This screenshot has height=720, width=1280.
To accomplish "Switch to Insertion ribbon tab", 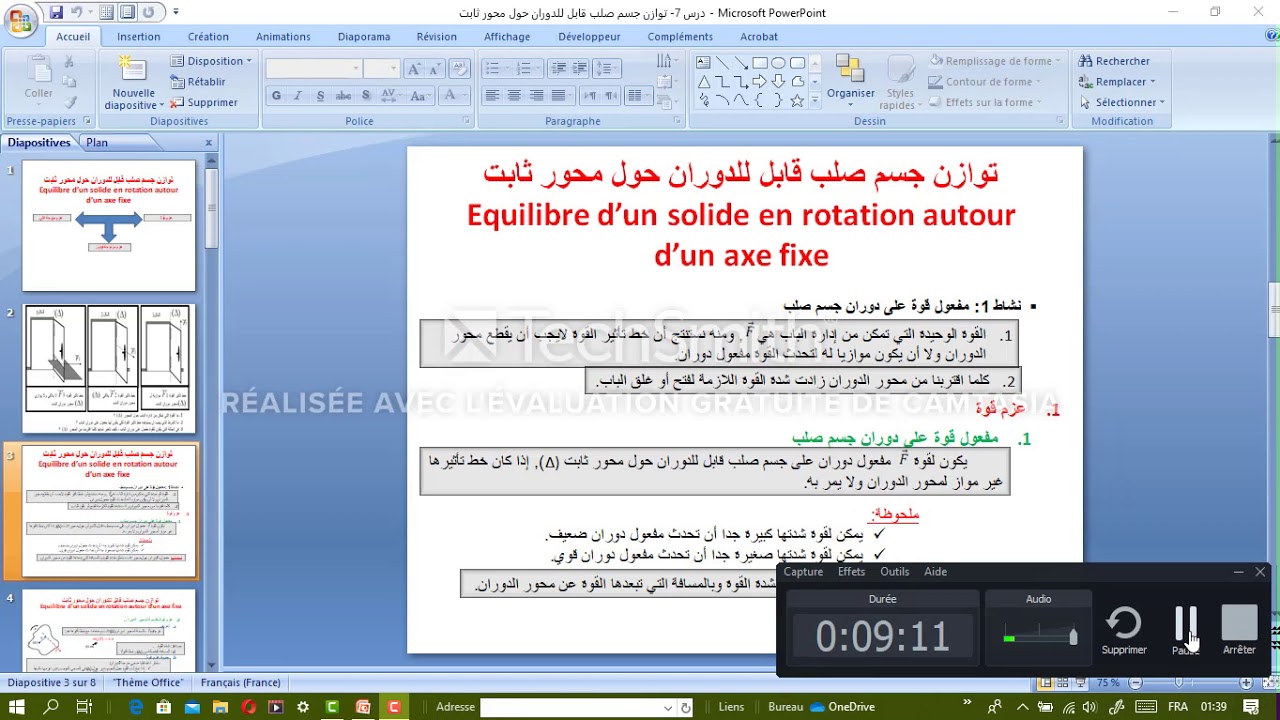I will point(138,36).
